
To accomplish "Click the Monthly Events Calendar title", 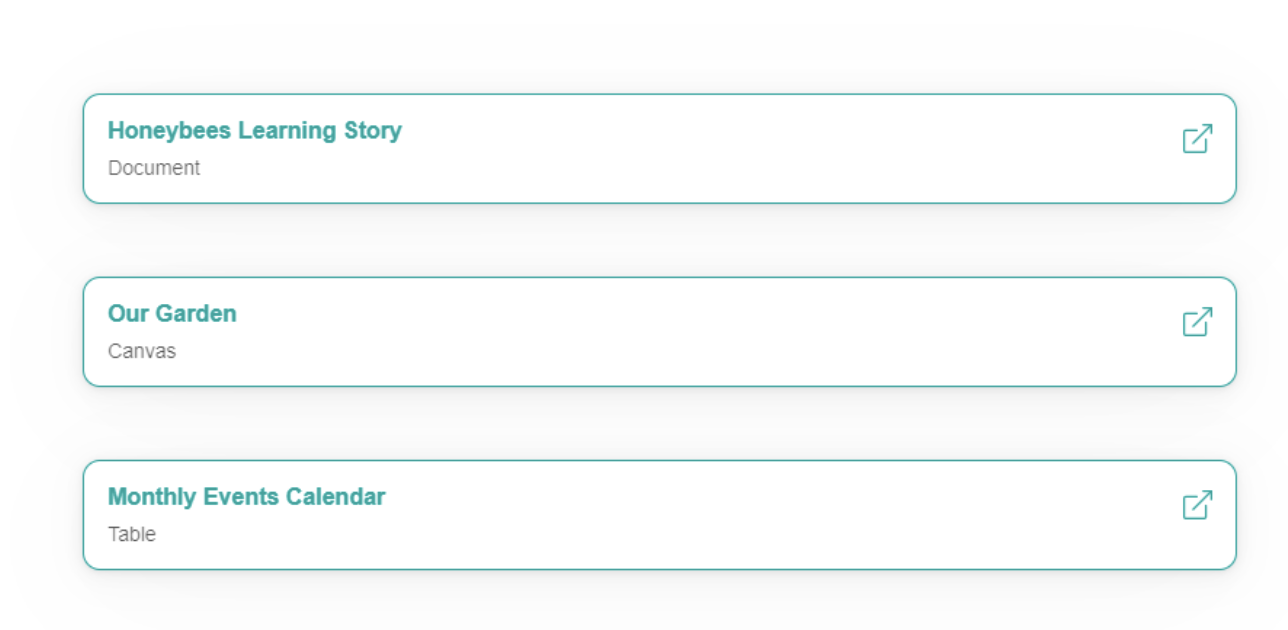I will click(x=246, y=497).
